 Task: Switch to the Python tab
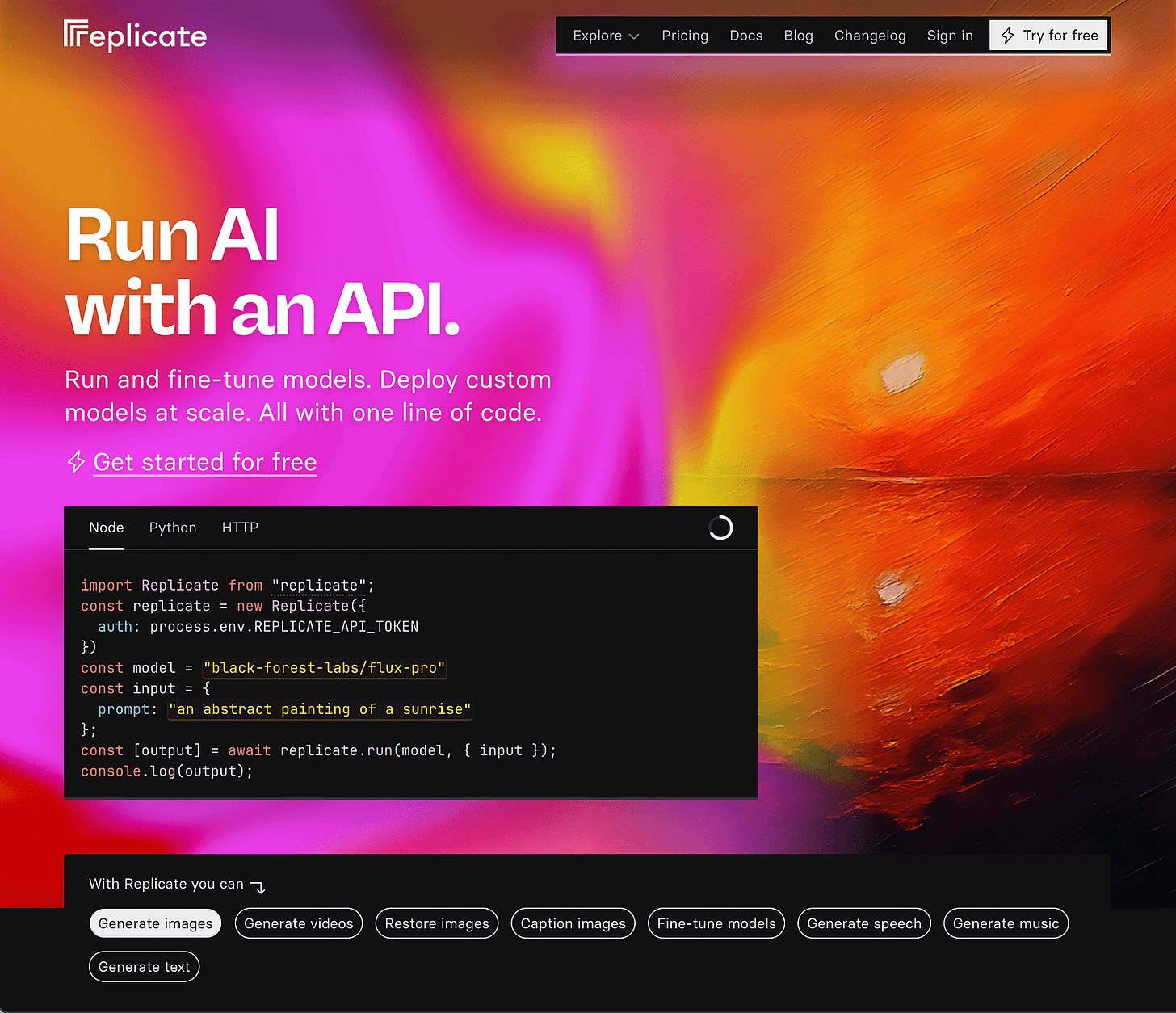coord(173,528)
